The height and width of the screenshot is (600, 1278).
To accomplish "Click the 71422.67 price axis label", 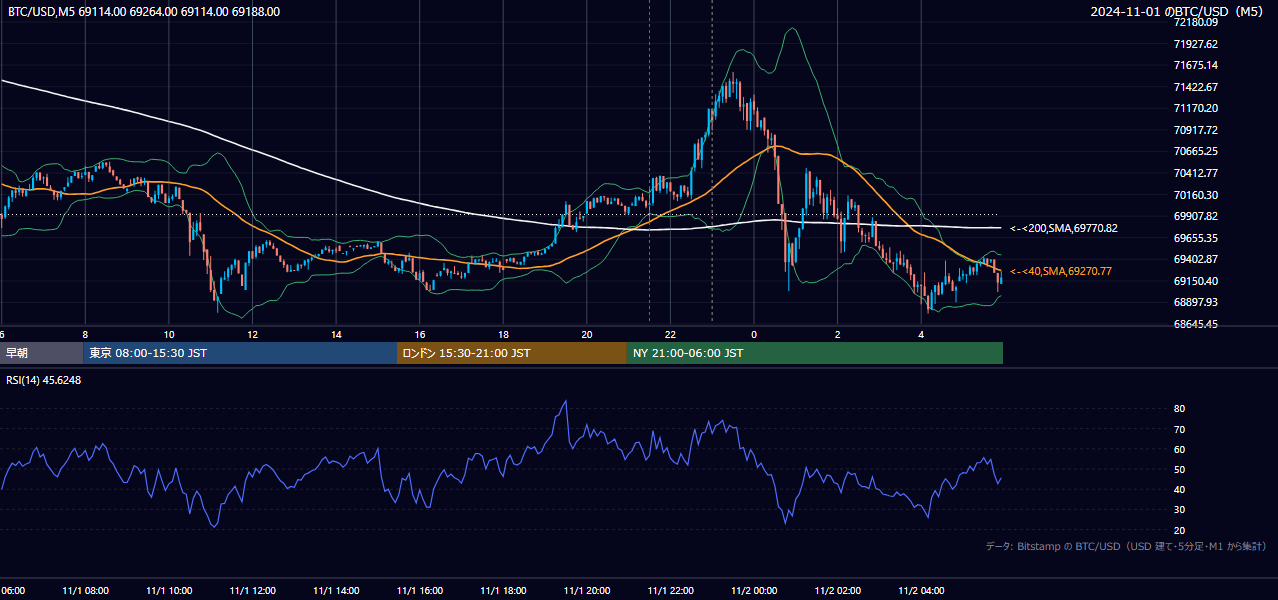I will 1195,87.
